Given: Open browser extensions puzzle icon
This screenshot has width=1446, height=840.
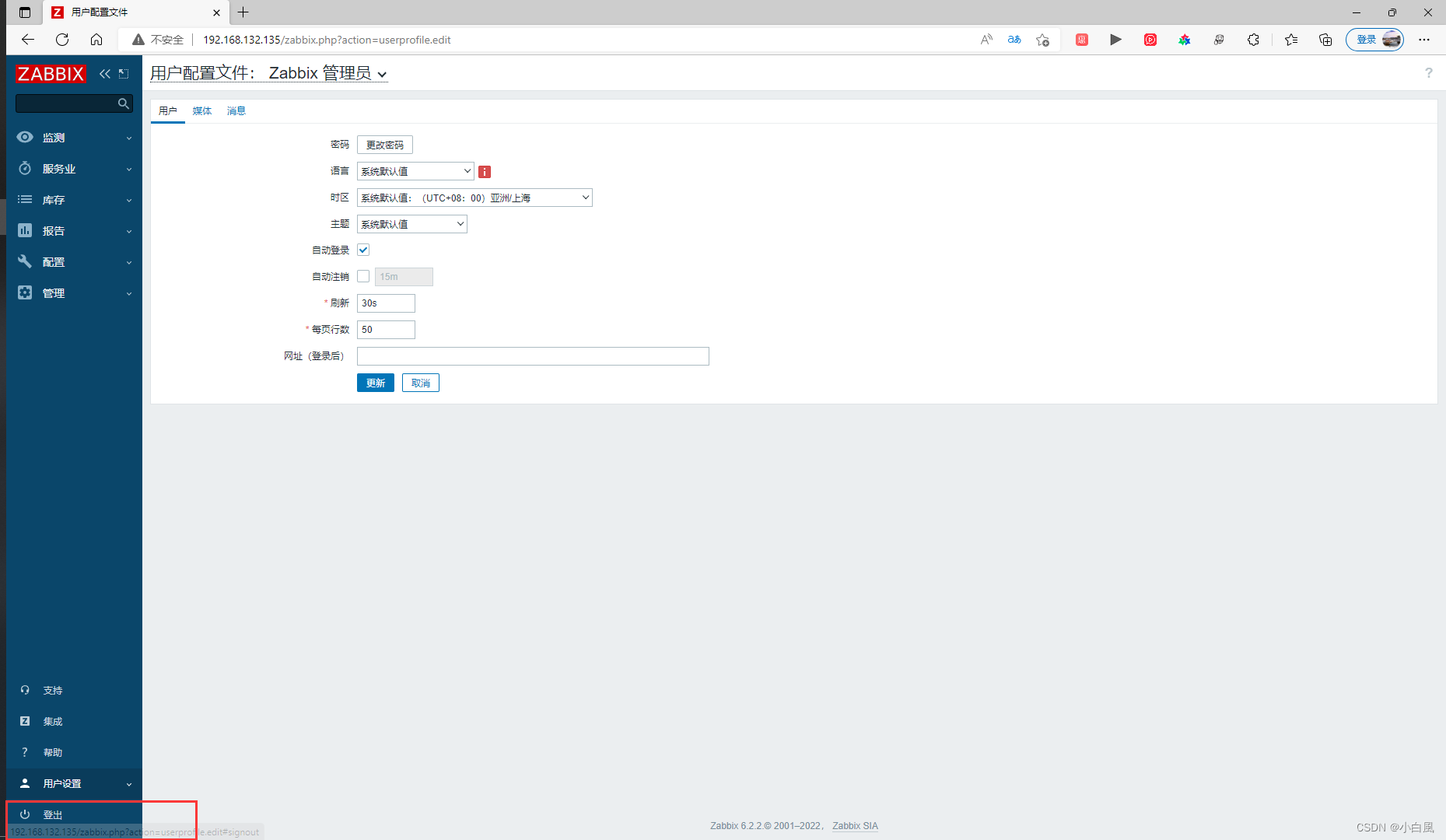Looking at the screenshot, I should [x=1253, y=40].
